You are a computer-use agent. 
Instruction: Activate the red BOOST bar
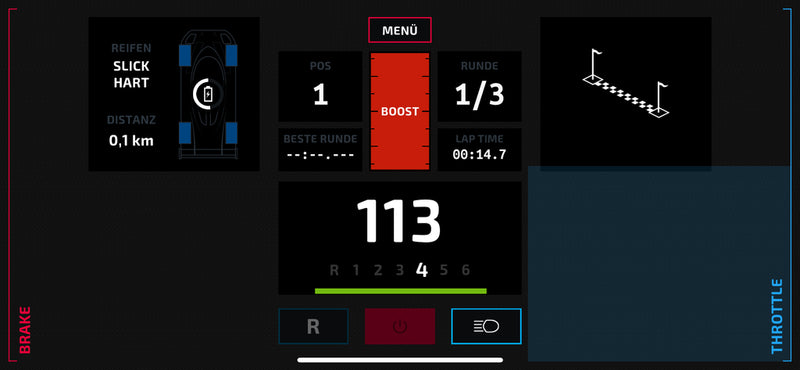[x=400, y=111]
